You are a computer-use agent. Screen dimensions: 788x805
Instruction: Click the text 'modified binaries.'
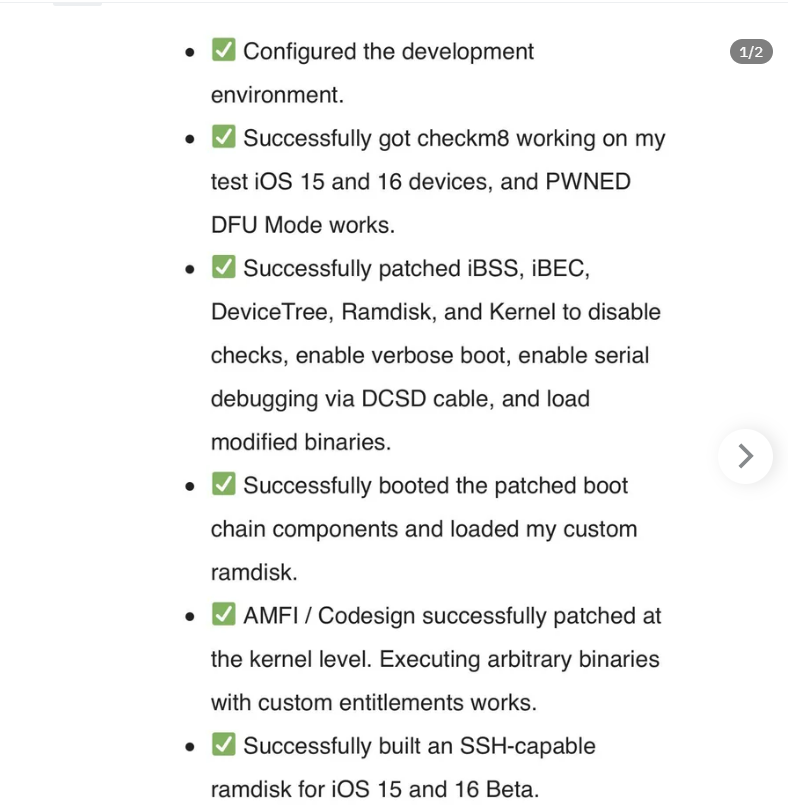(301, 443)
